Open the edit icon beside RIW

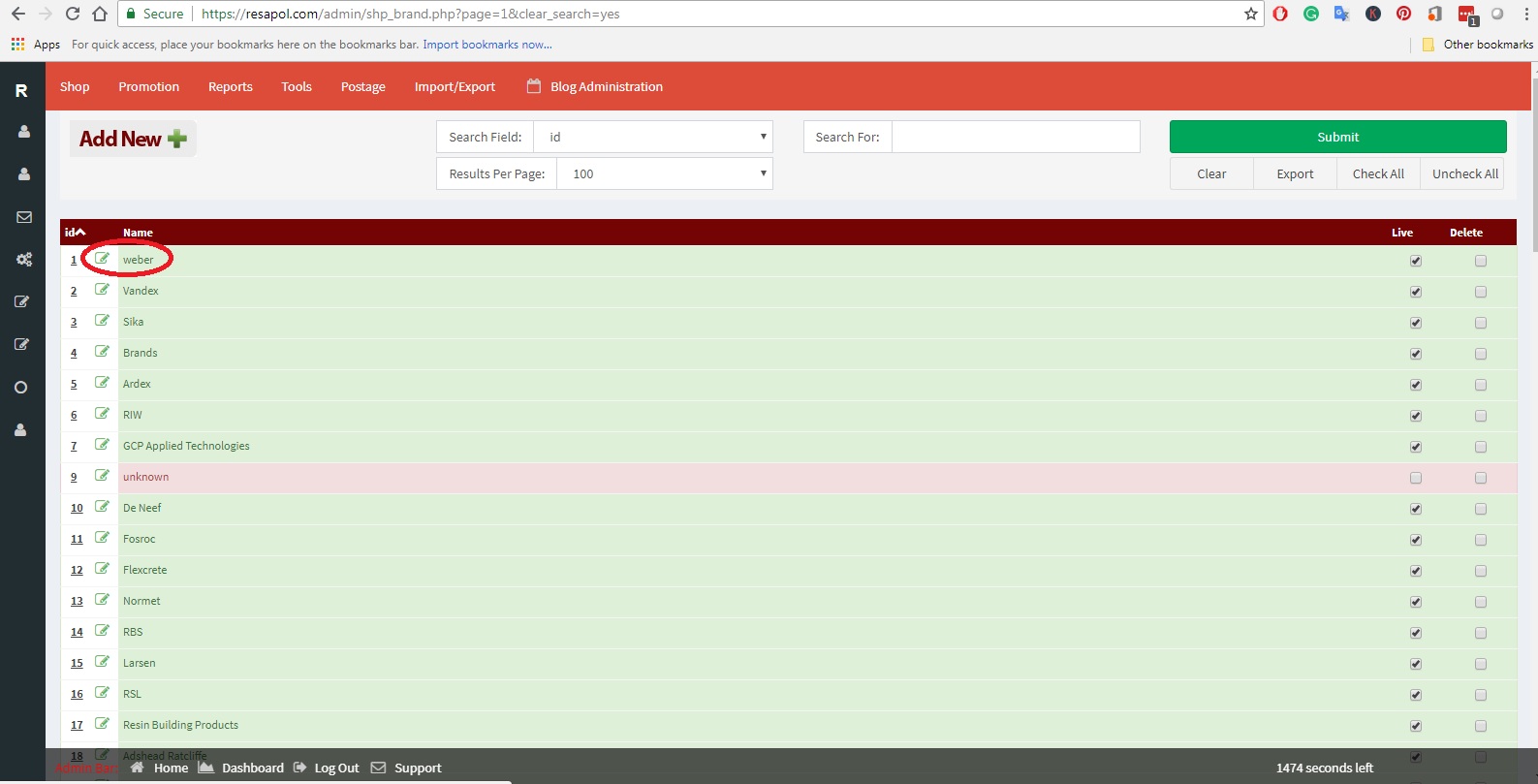tap(102, 414)
